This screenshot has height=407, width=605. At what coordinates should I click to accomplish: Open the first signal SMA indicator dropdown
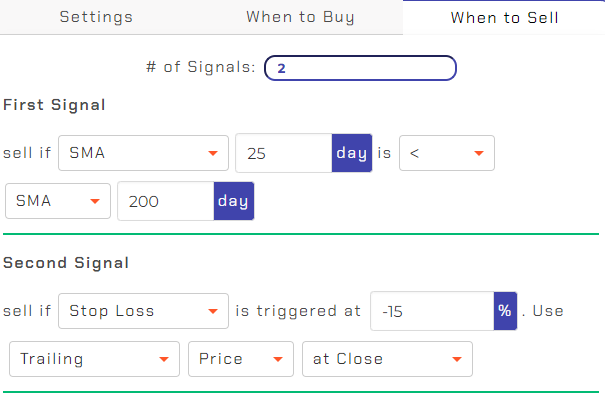coord(143,153)
